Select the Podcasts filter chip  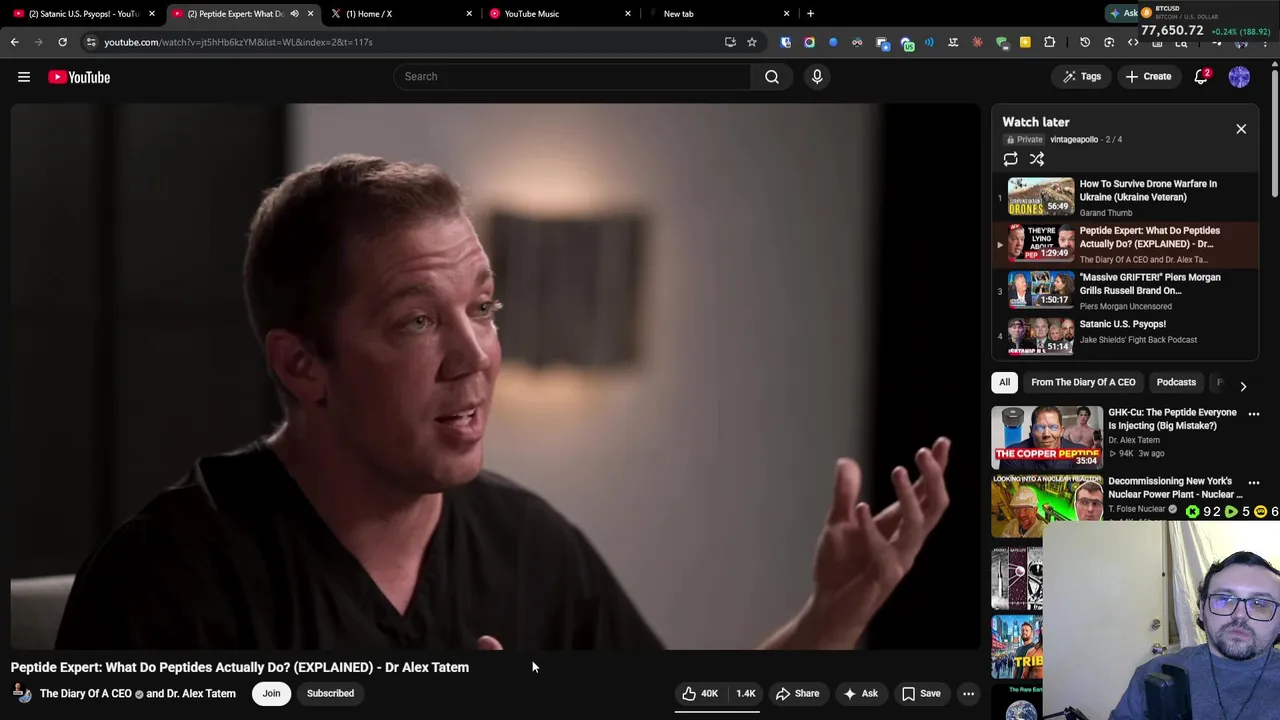[x=1176, y=382]
